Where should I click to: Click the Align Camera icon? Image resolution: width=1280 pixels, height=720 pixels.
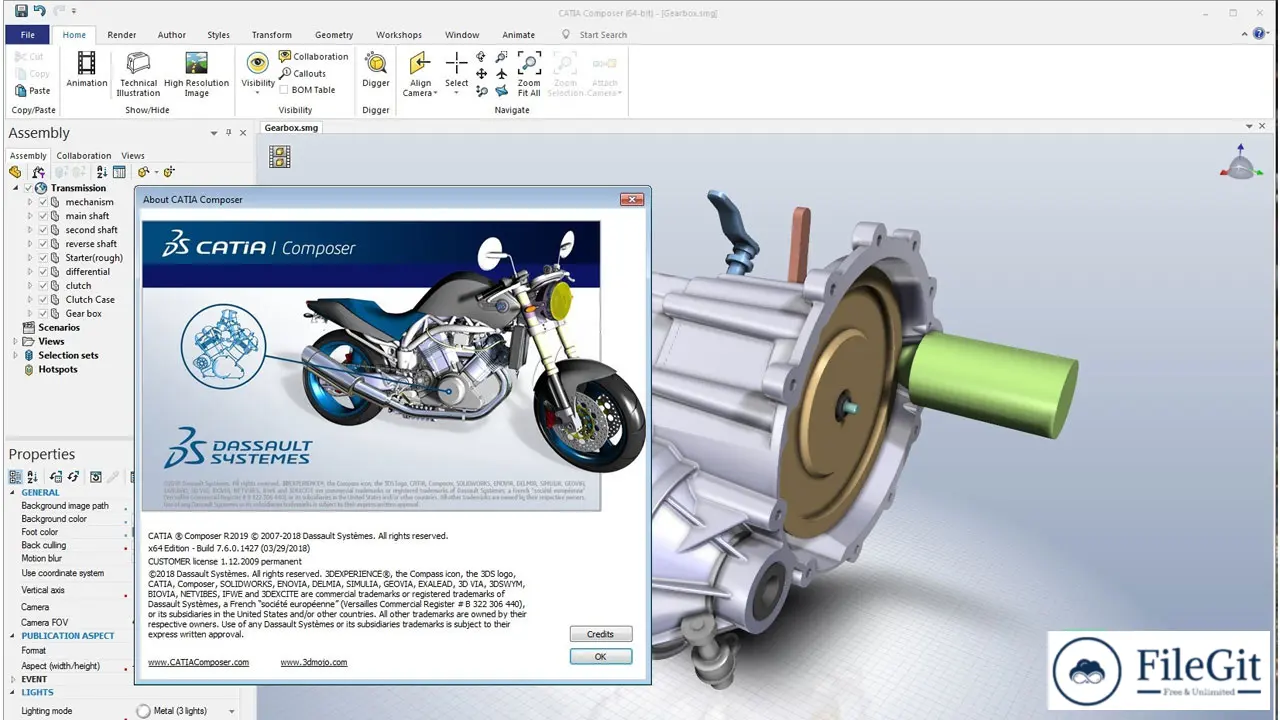[x=421, y=64]
